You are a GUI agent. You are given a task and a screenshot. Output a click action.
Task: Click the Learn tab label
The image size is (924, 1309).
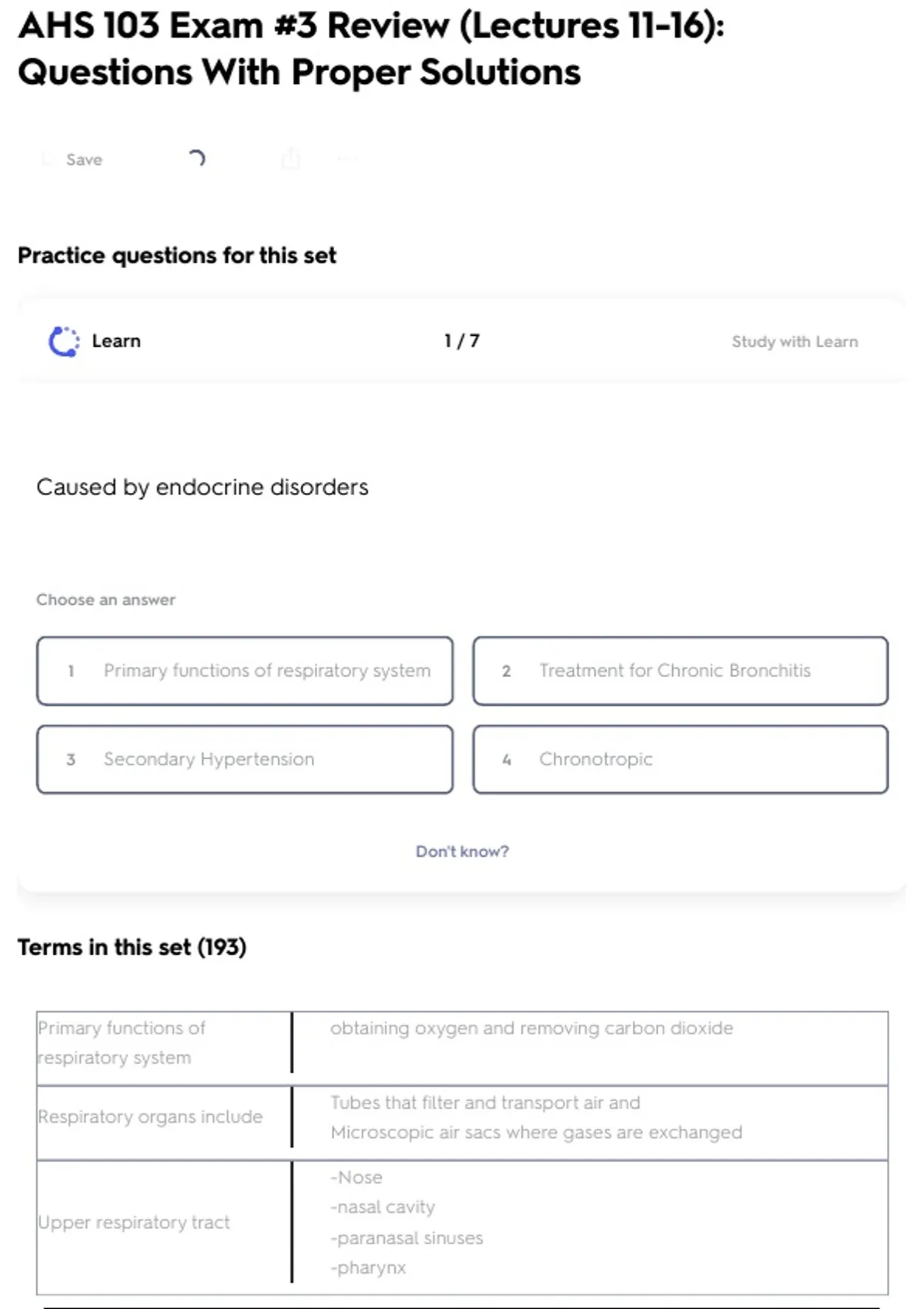click(116, 341)
